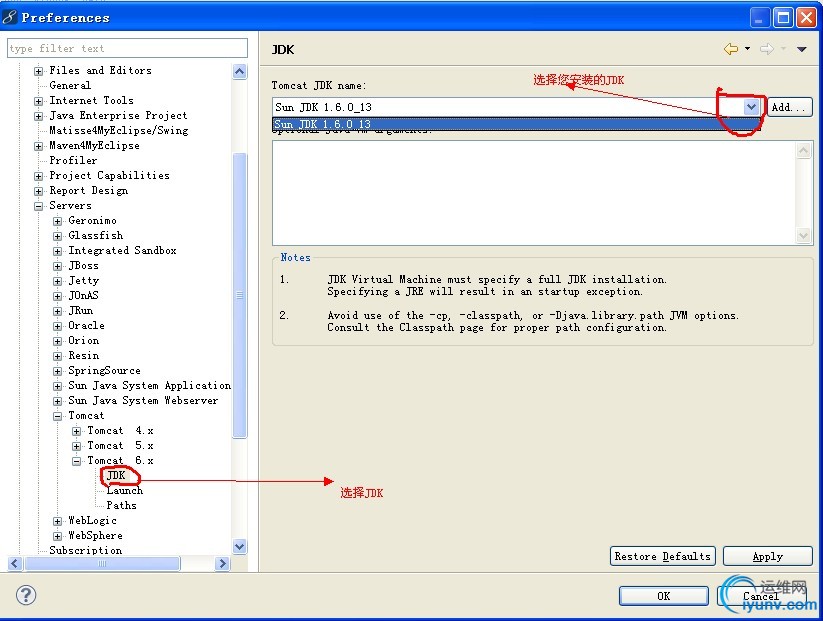Click inside the JVM arguments text area
This screenshot has width=823, height=621.
tap(534, 193)
